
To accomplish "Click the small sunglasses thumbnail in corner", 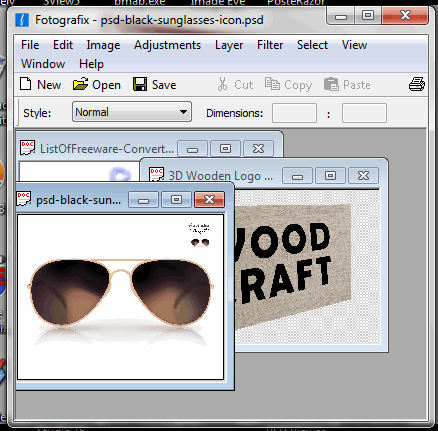I will tap(200, 242).
